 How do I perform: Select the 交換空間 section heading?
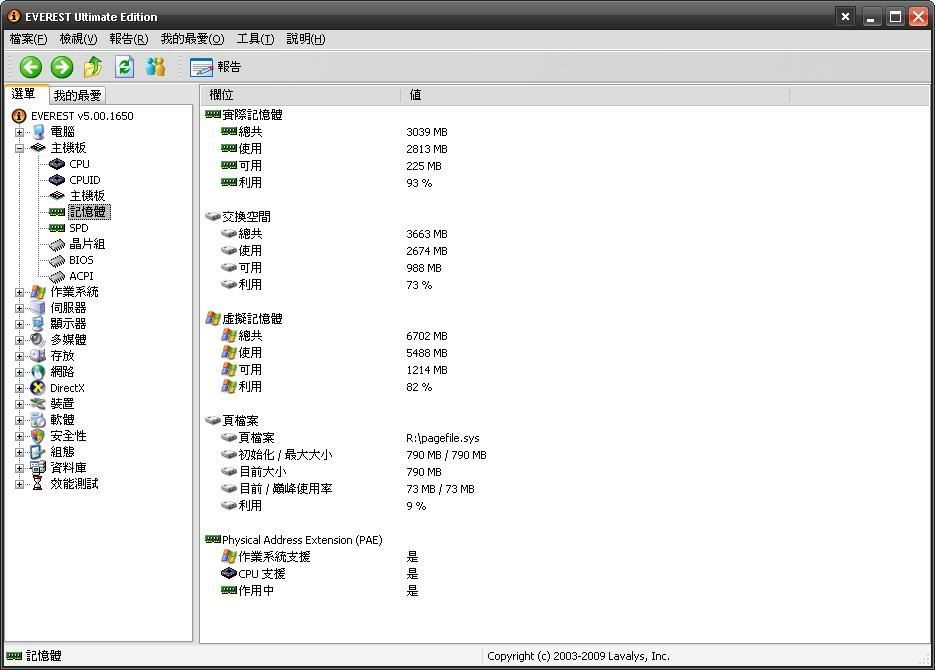246,216
